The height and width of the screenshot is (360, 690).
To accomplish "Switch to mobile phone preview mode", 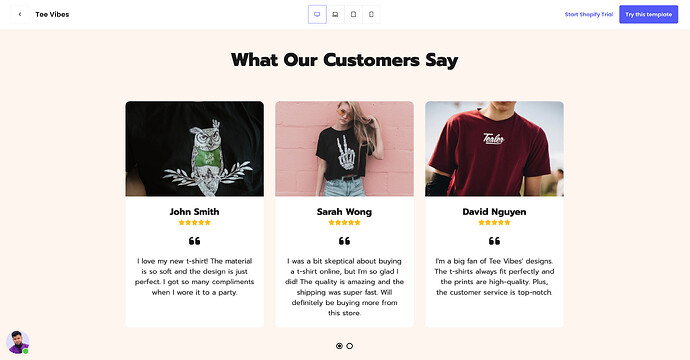I will pyautogui.click(x=371, y=15).
